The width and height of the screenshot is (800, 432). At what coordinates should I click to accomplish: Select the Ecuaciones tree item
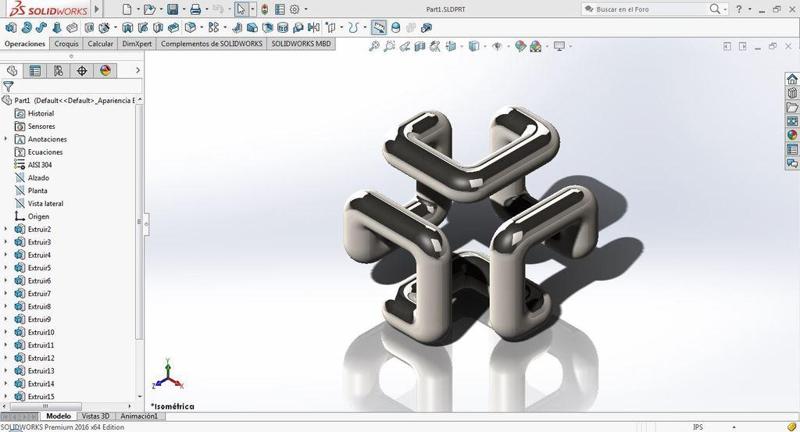tap(45, 152)
